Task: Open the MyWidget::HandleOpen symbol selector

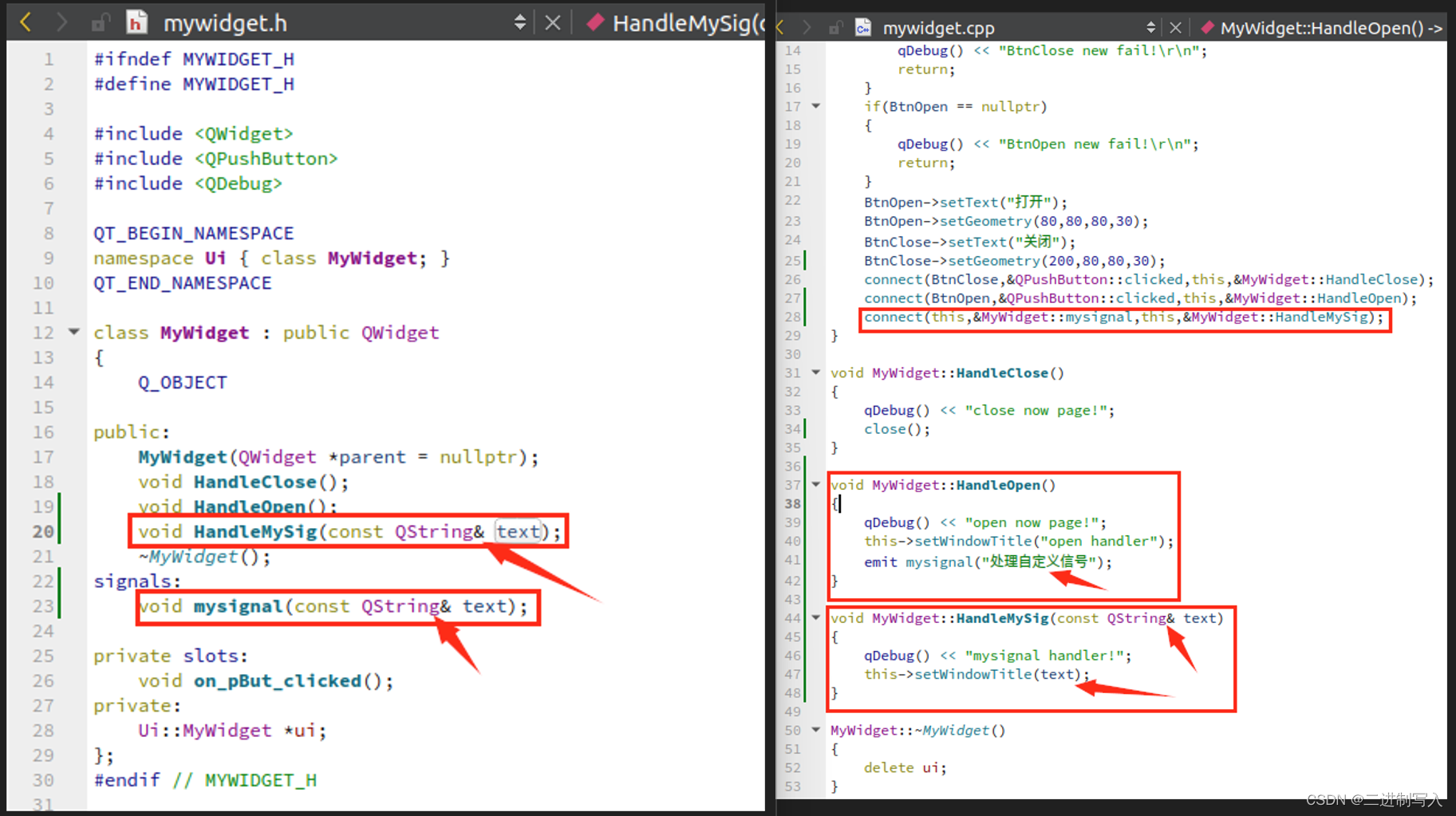Action: (1323, 28)
